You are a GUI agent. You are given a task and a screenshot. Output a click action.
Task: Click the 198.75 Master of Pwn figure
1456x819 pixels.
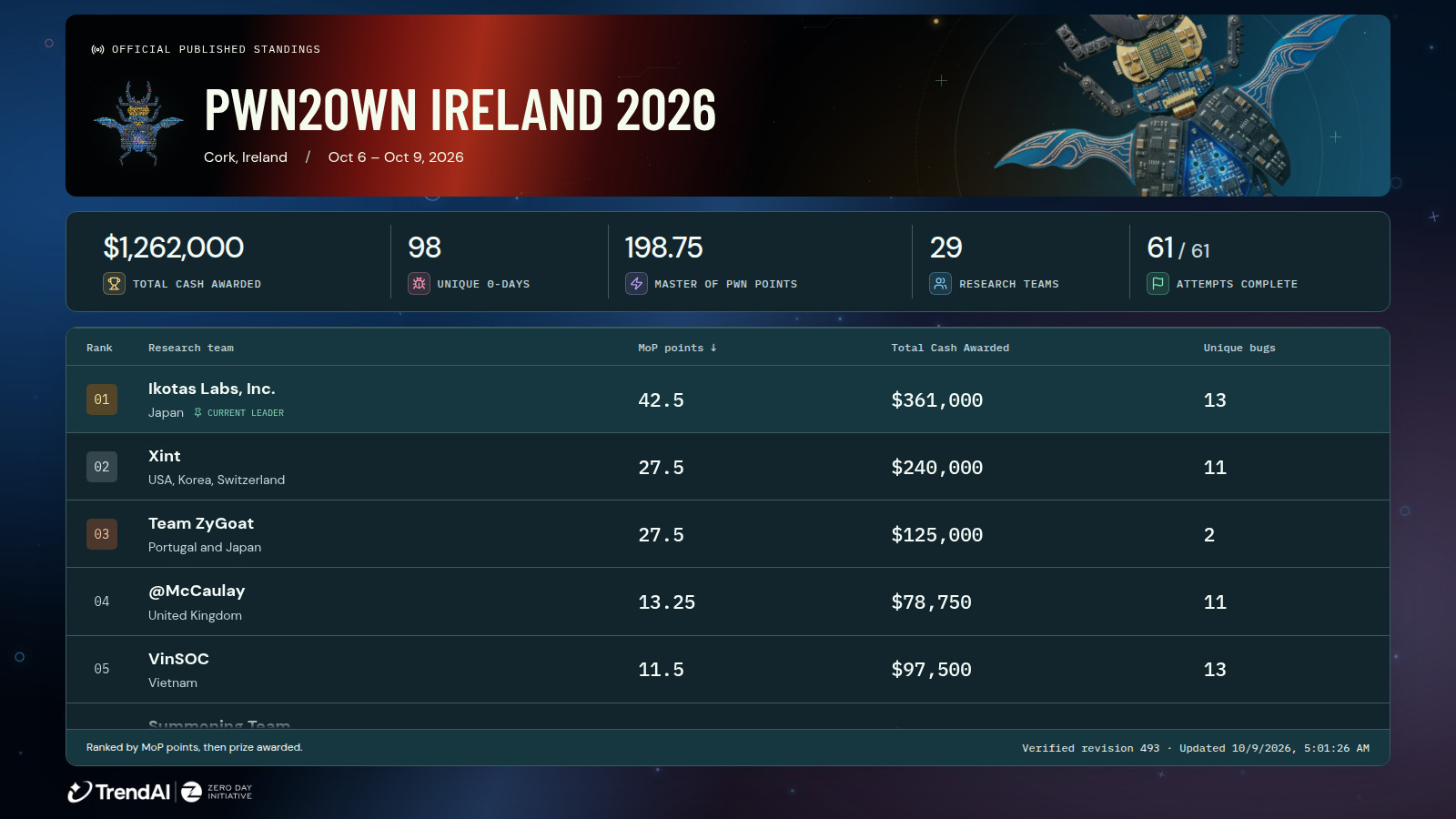pos(663,248)
